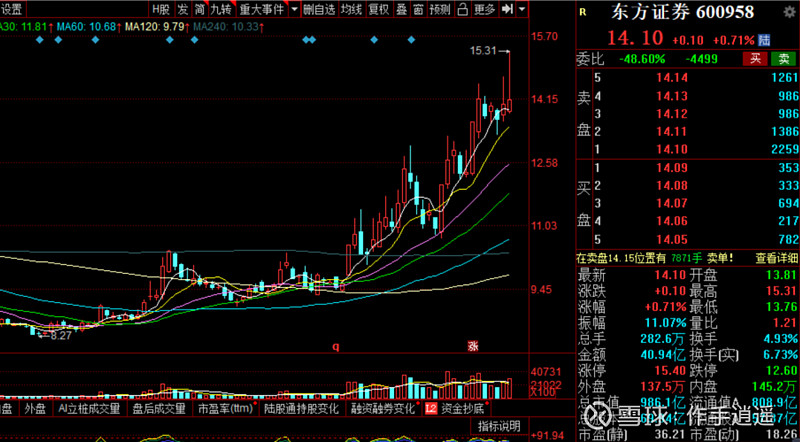This screenshot has width=800, height=442.
Task: Switch to the AI立桩成交量 tab
Action: click(89, 408)
